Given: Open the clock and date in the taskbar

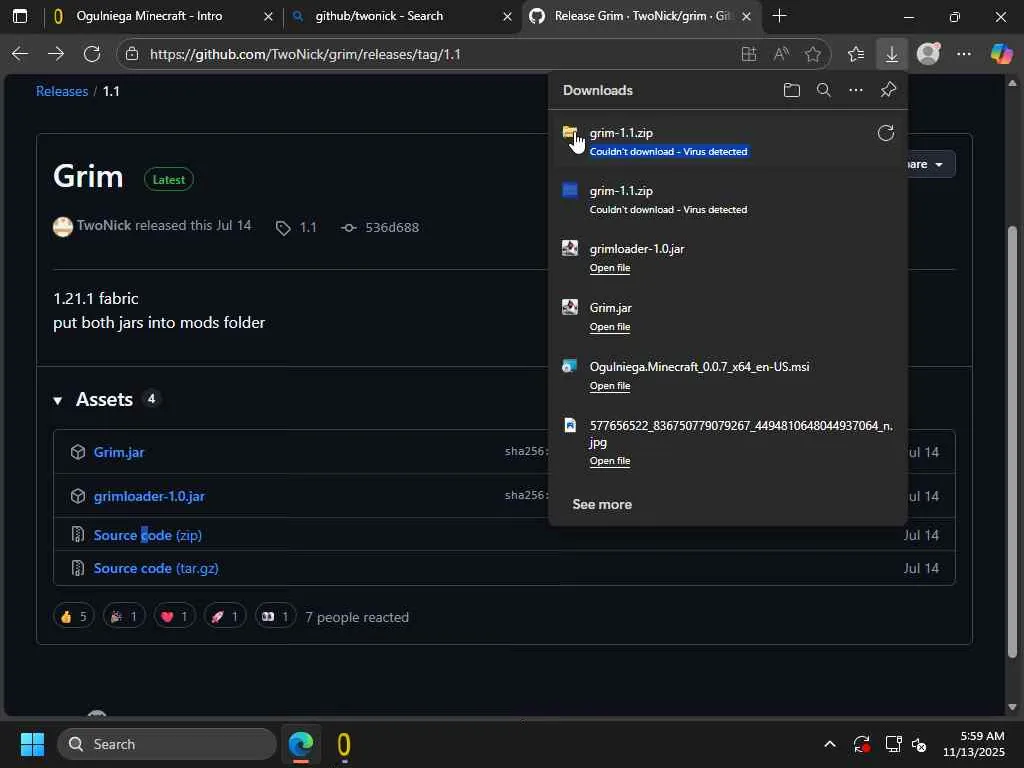Looking at the screenshot, I should (x=973, y=744).
